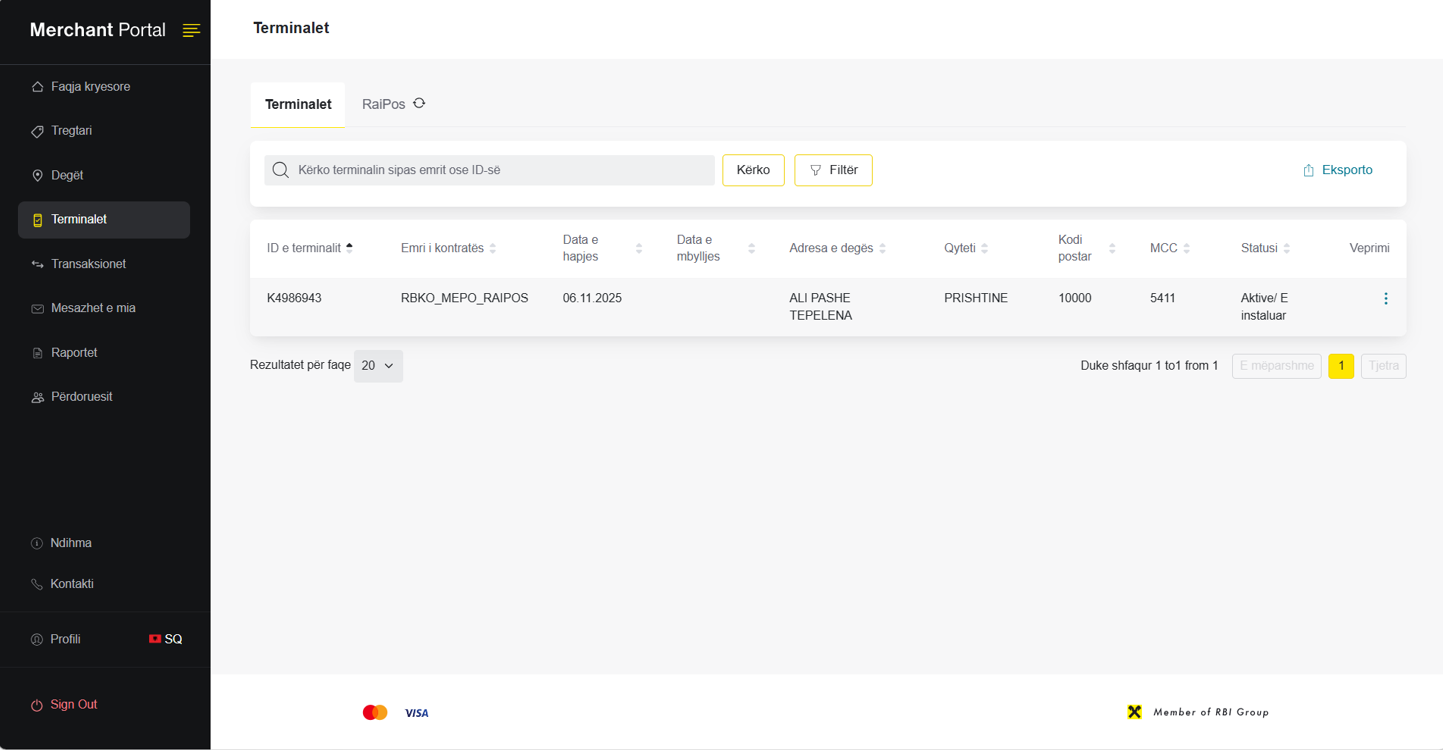
Task: Sort by Statusi column arrows
Action: [x=1286, y=248]
